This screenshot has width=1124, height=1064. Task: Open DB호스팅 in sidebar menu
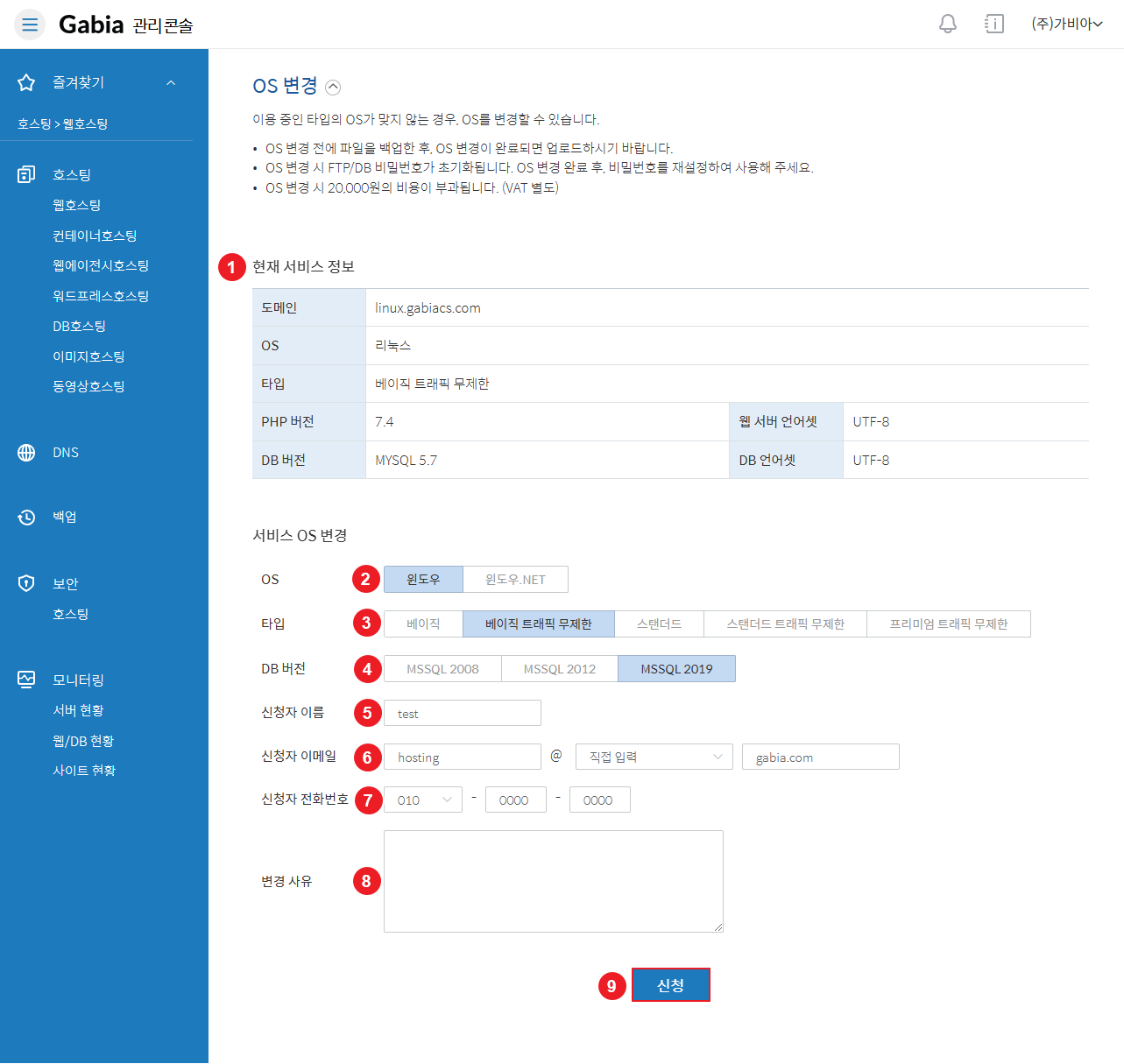[79, 326]
